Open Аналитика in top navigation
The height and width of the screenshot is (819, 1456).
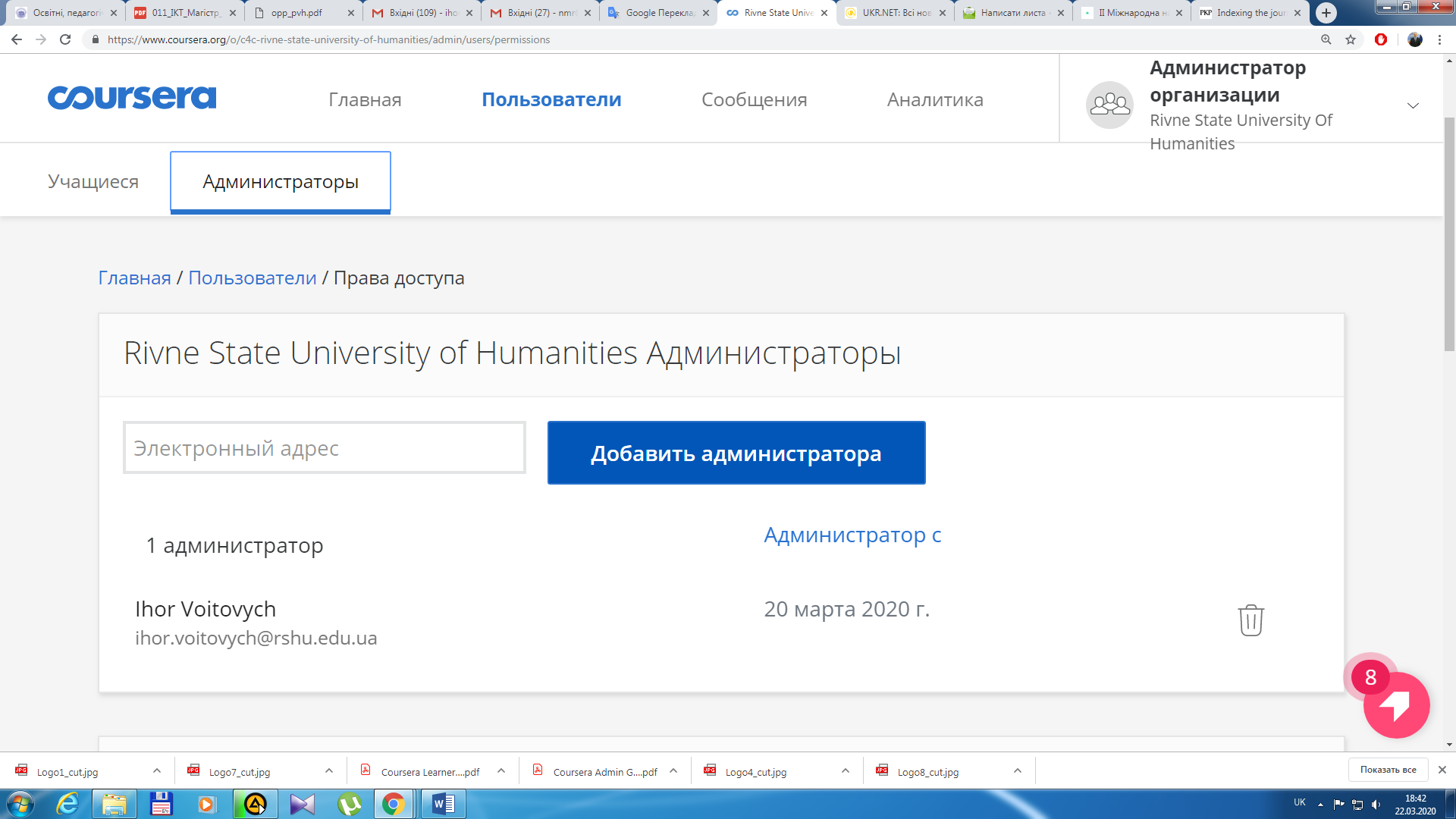tap(935, 99)
